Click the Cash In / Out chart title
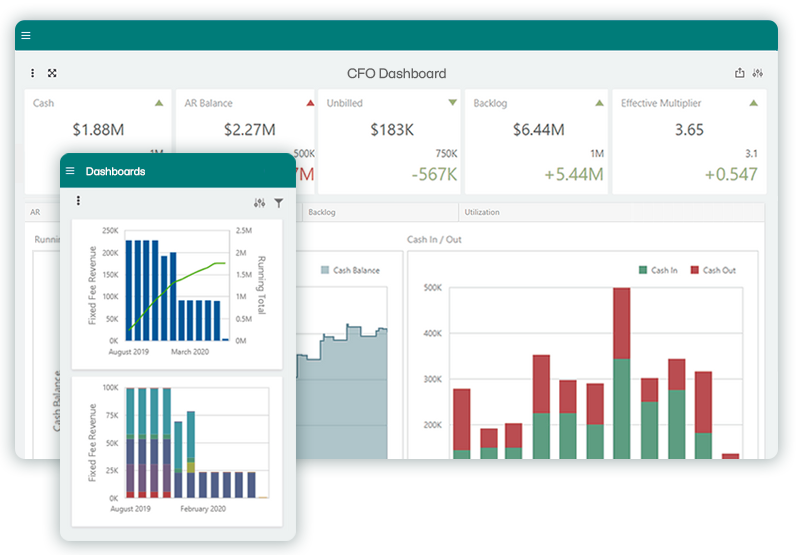 pos(434,239)
